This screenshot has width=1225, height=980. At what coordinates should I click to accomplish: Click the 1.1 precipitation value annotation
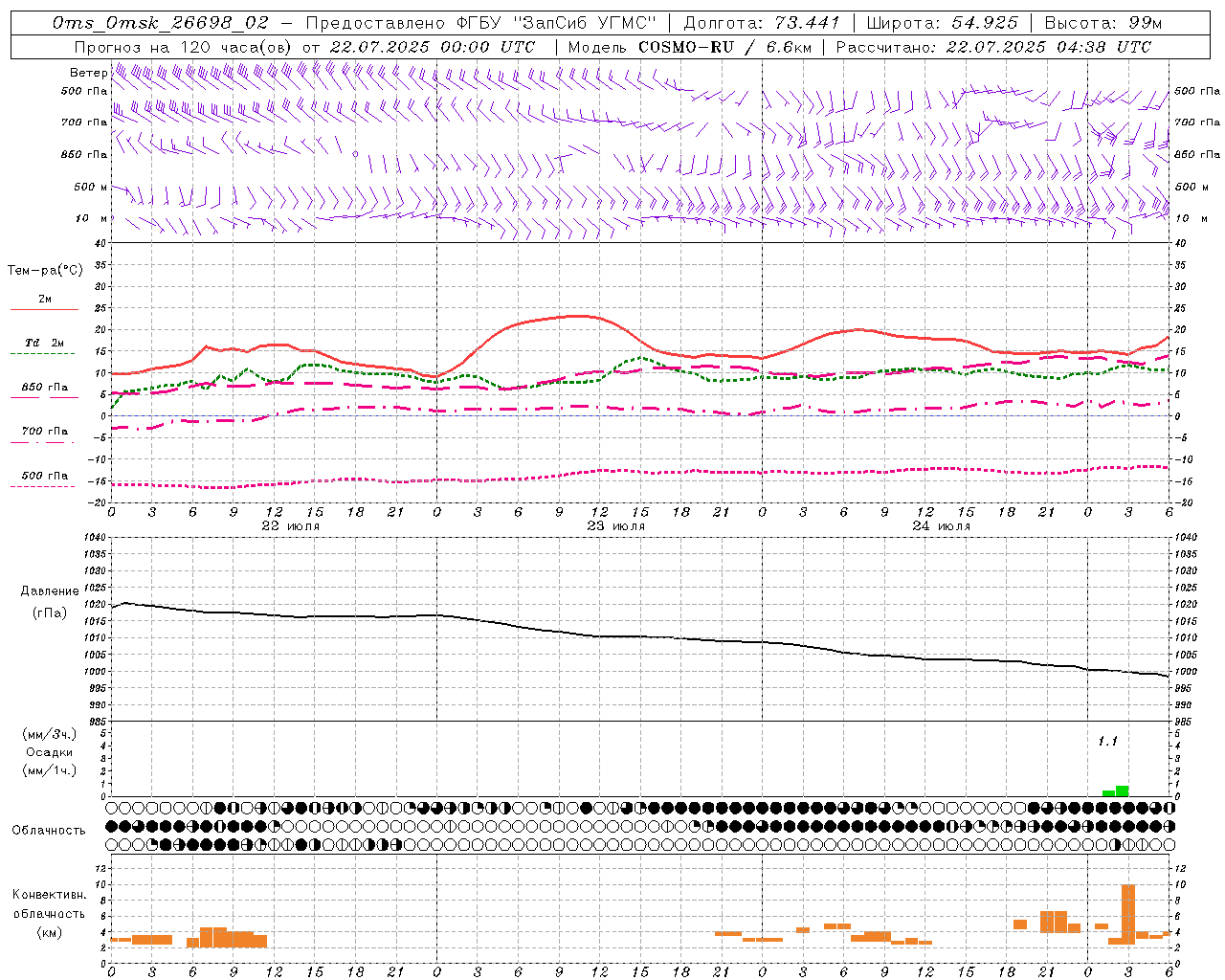click(x=1107, y=741)
